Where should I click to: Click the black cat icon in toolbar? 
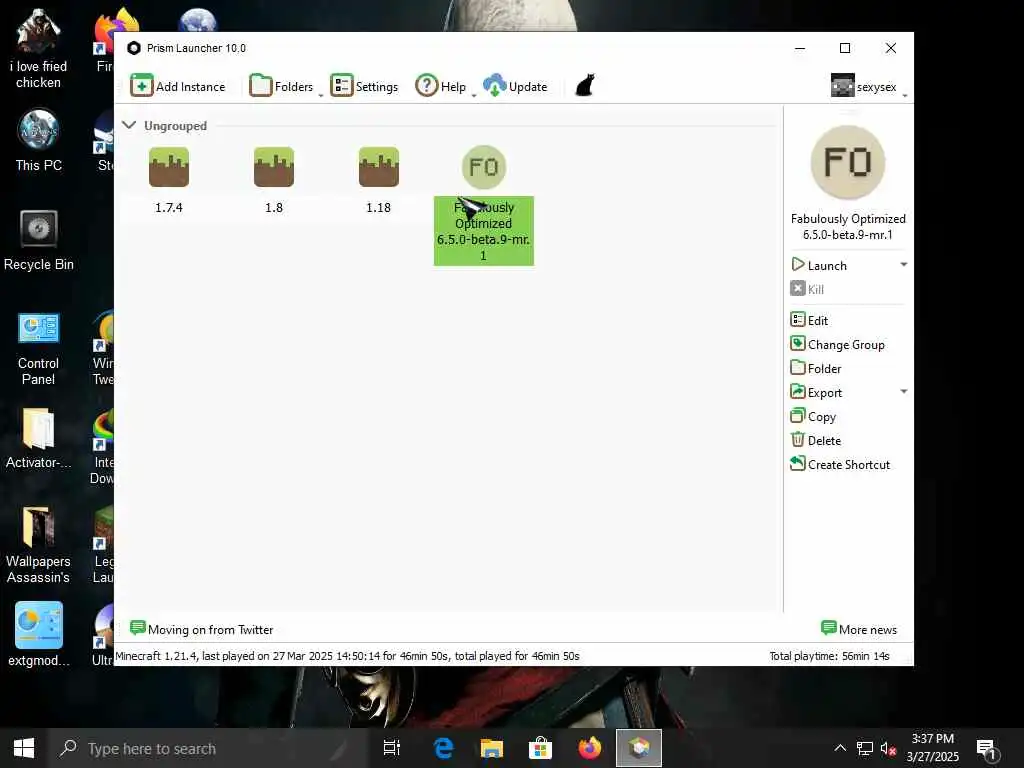[x=585, y=86]
